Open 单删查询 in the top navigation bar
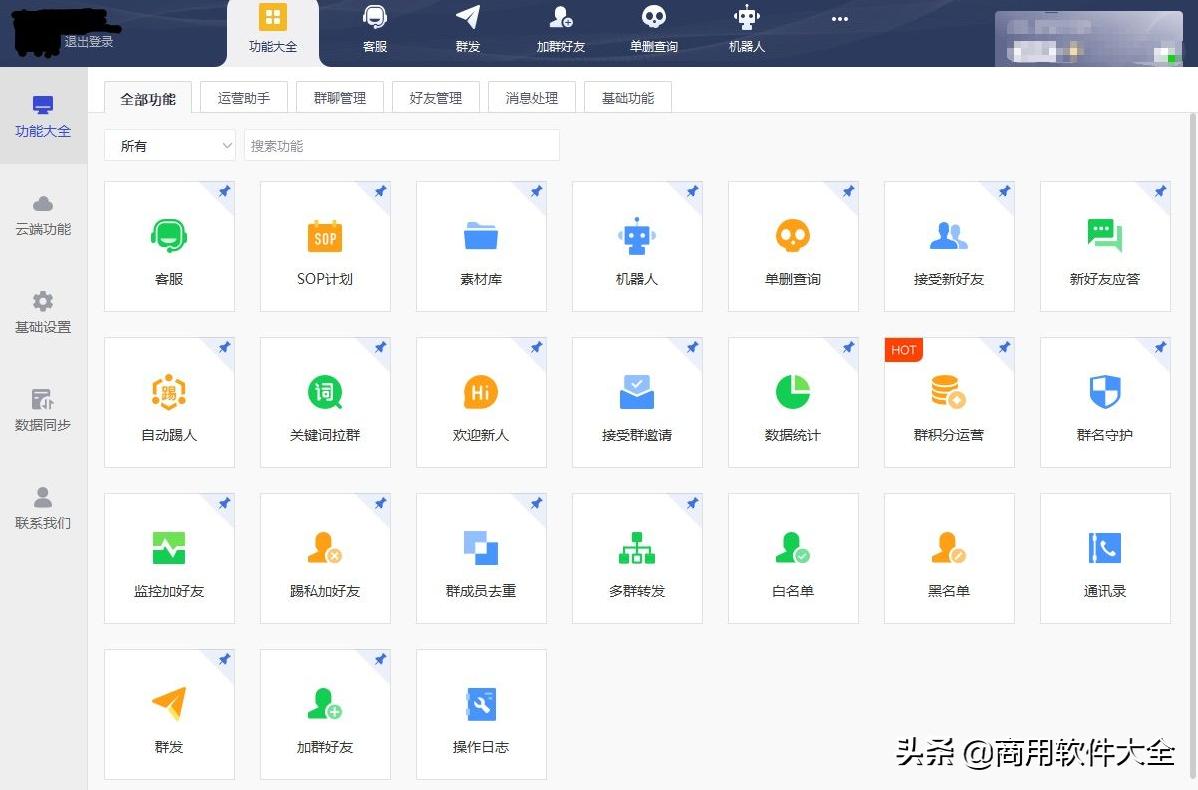Screen dimensions: 1198x790 [x=653, y=28]
